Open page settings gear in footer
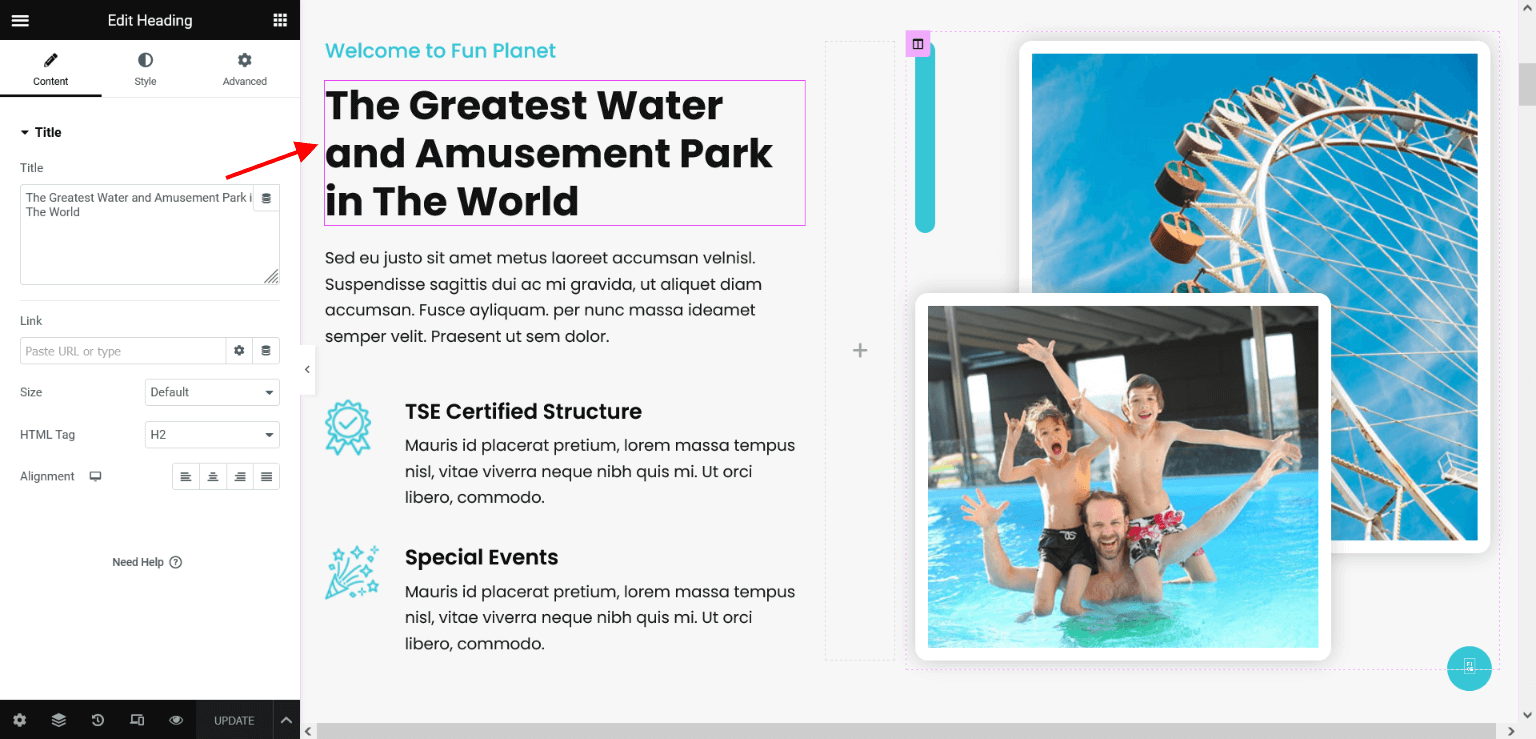 (x=20, y=720)
